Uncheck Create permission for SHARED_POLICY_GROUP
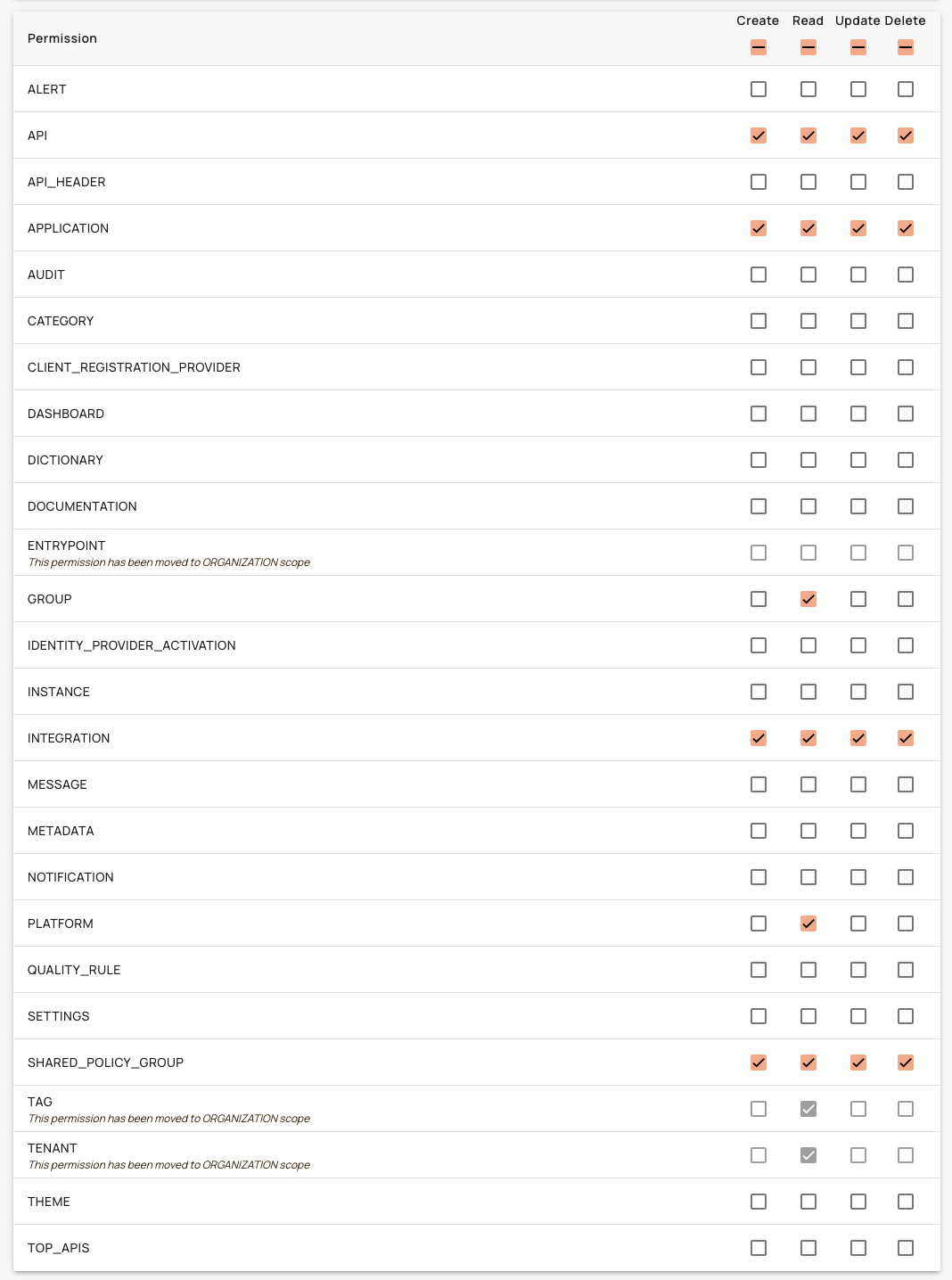 pos(759,1063)
